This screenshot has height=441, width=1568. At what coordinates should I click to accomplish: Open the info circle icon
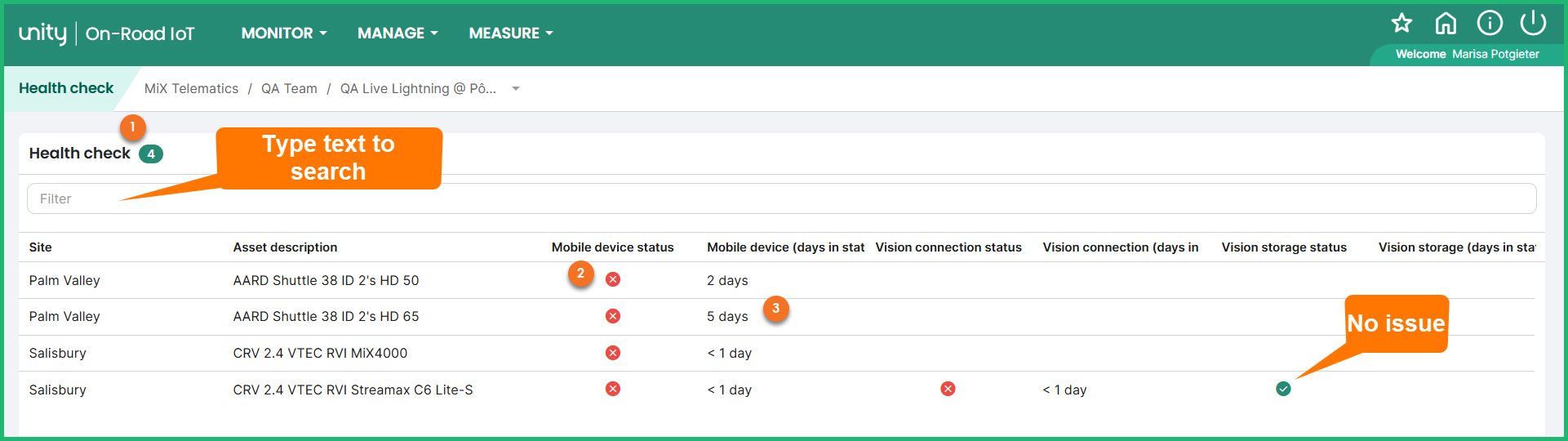[1490, 24]
